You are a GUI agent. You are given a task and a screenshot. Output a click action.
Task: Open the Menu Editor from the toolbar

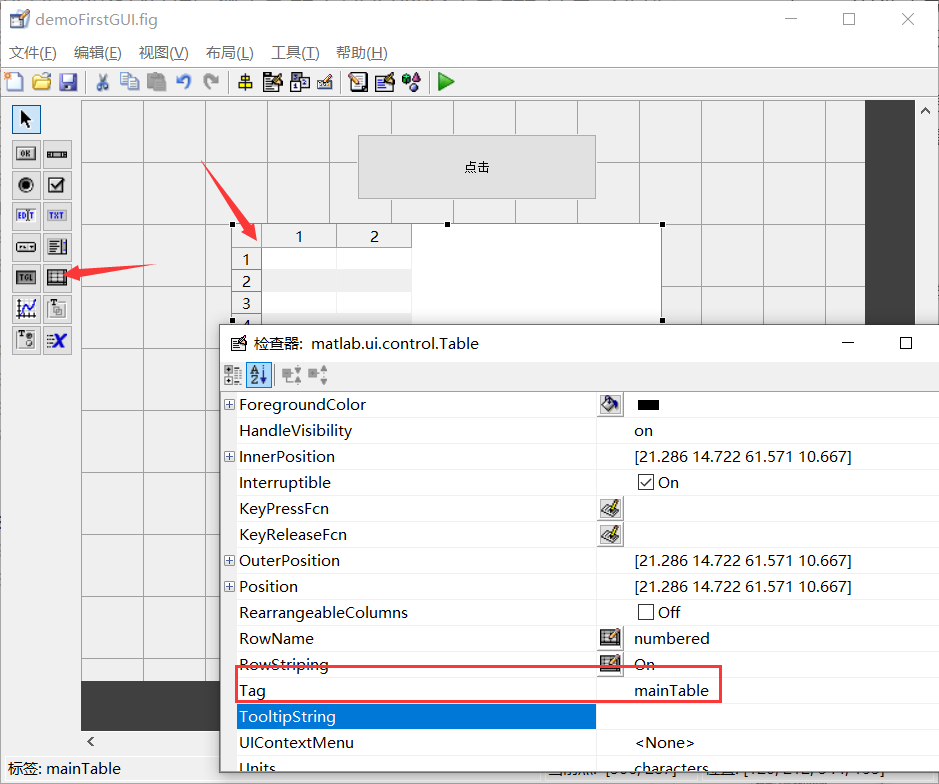pos(273,82)
